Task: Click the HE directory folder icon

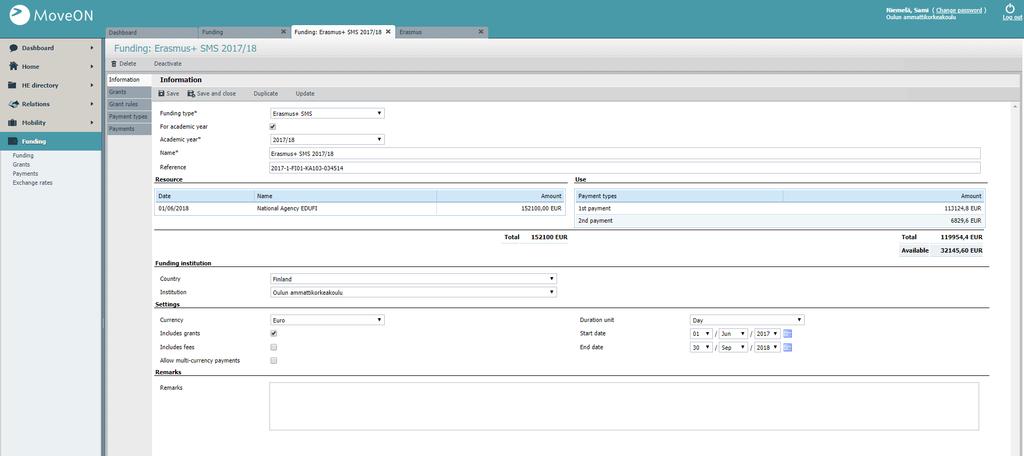Action: click(13, 85)
